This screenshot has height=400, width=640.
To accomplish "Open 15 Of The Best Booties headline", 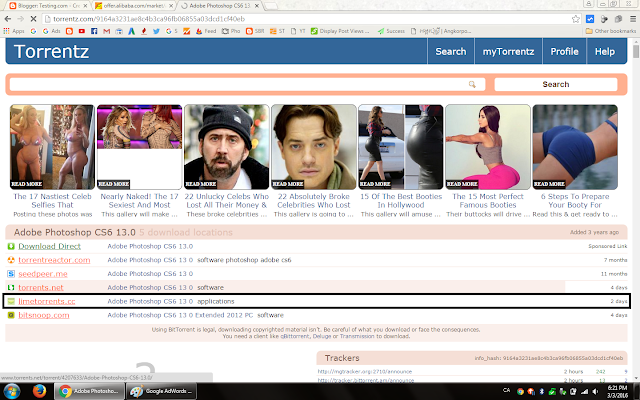I will (x=401, y=201).
